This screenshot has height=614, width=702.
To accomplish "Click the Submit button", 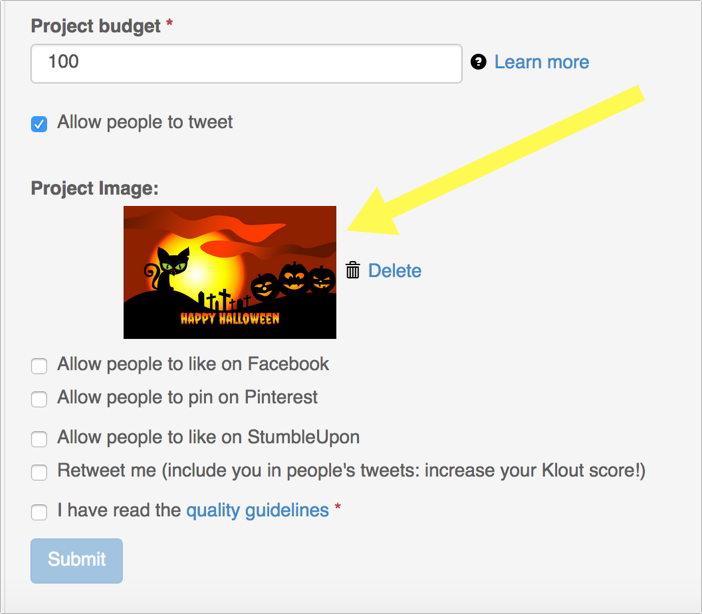I will pos(77,561).
